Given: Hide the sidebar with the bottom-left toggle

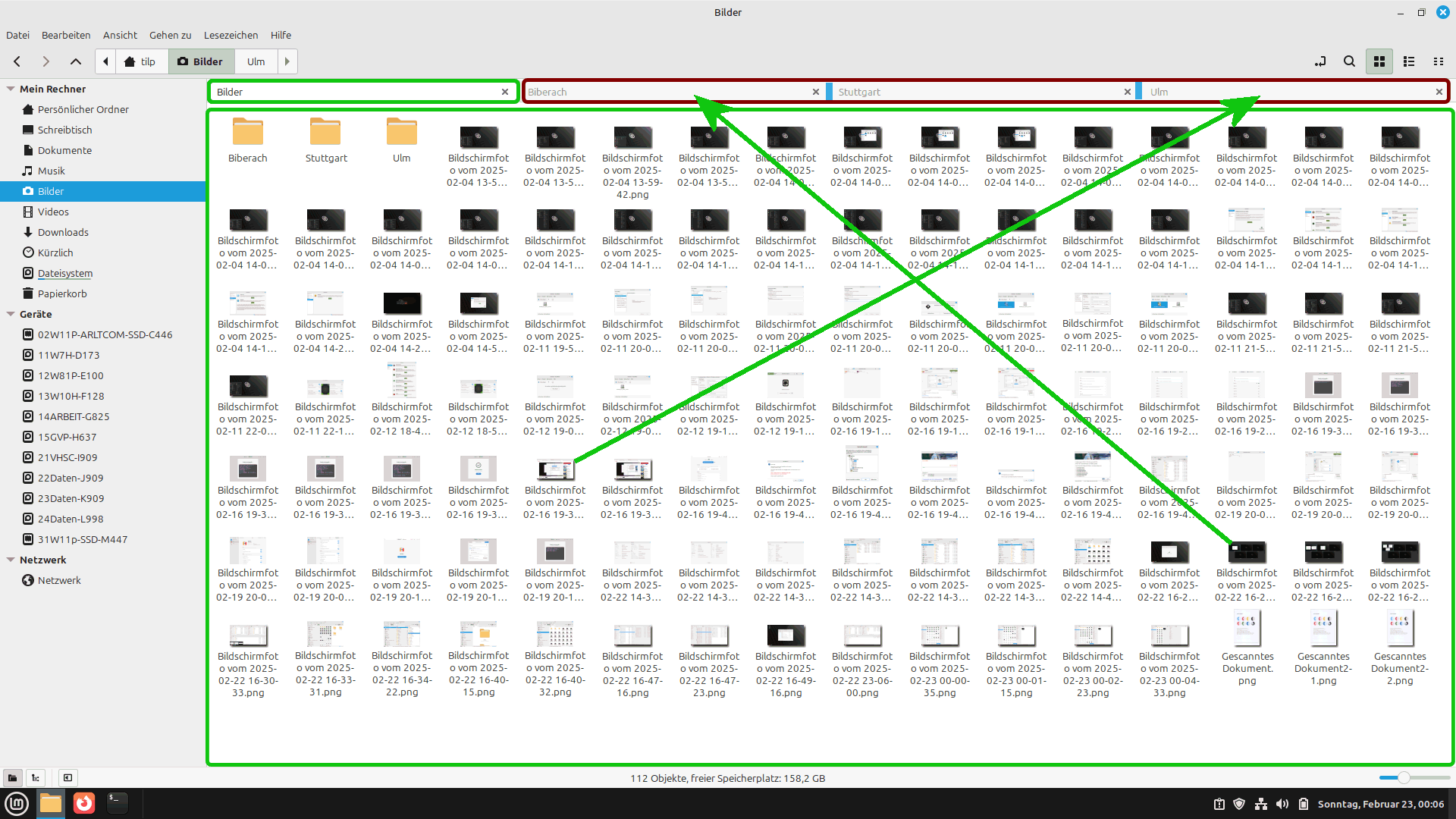Looking at the screenshot, I should pyautogui.click(x=67, y=778).
